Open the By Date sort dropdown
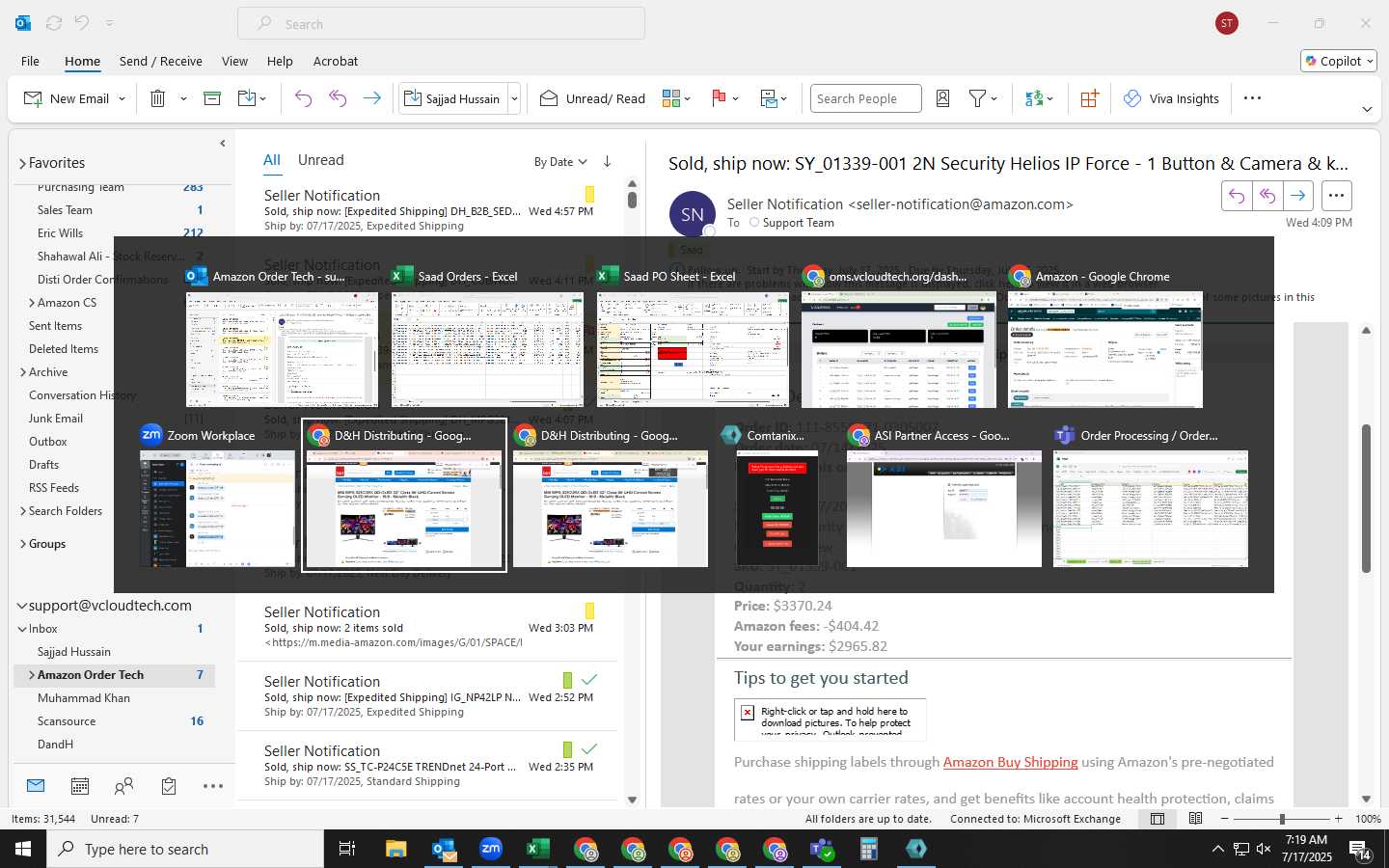 (x=560, y=162)
